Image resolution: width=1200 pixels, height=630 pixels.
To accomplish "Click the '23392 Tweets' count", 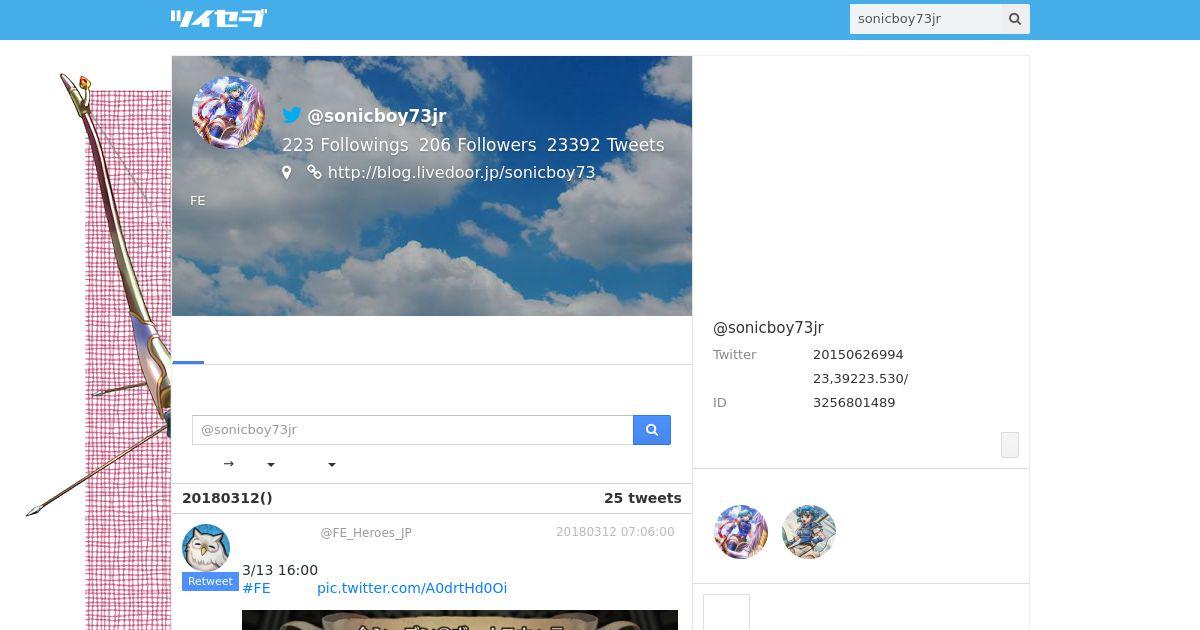I will (605, 145).
